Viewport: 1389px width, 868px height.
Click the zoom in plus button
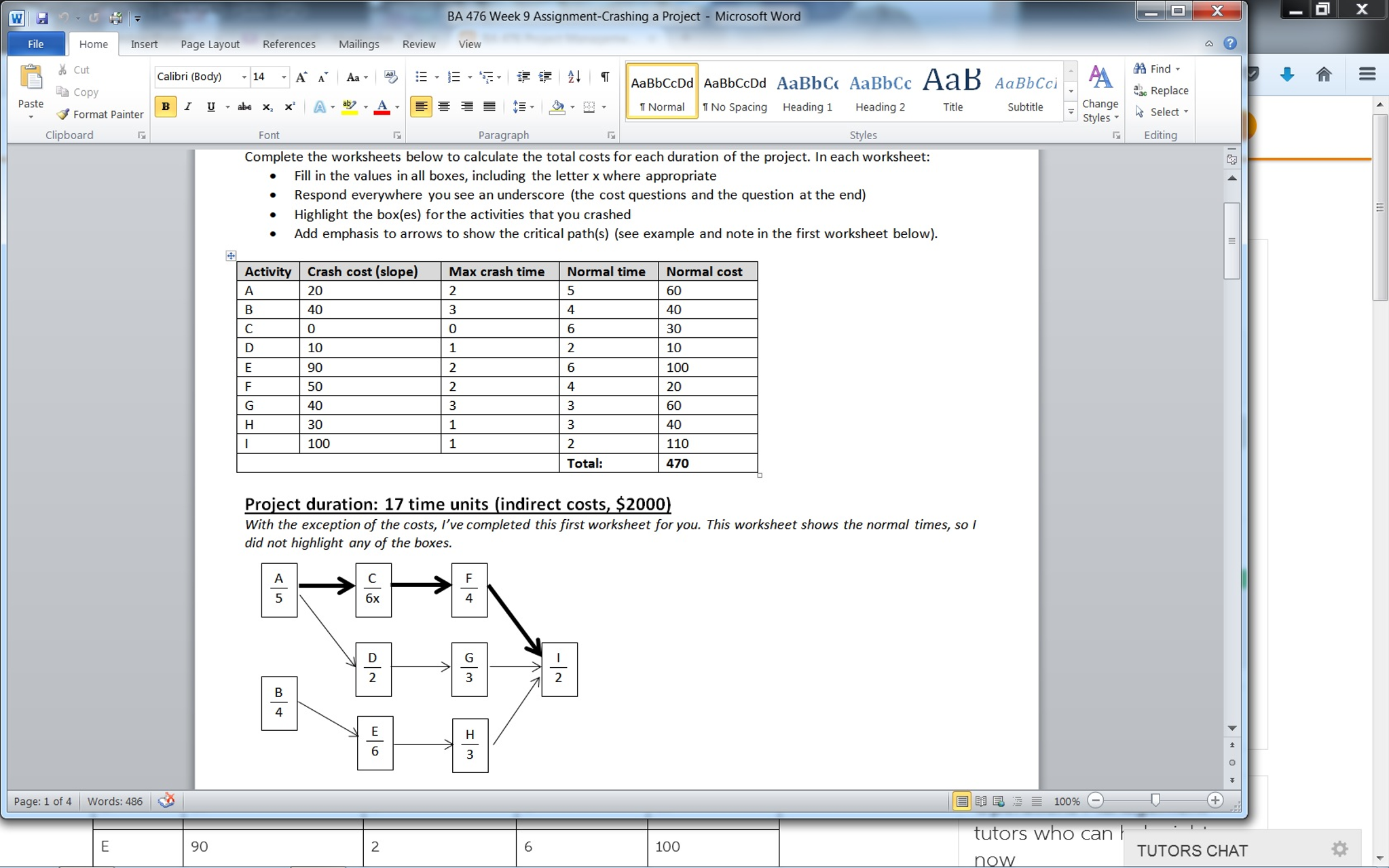click(x=1215, y=801)
